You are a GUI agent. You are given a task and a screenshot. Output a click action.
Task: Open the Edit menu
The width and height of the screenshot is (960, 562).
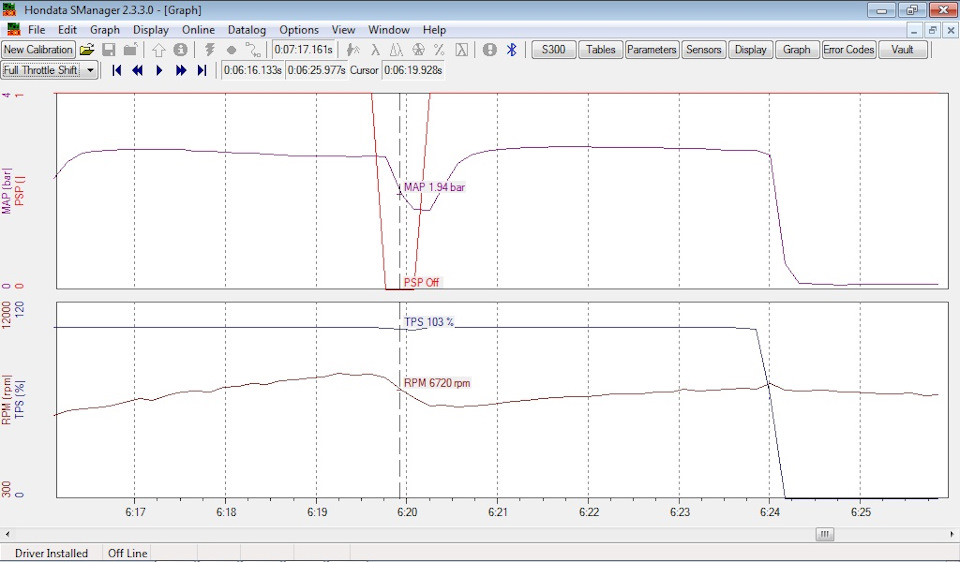click(x=67, y=29)
